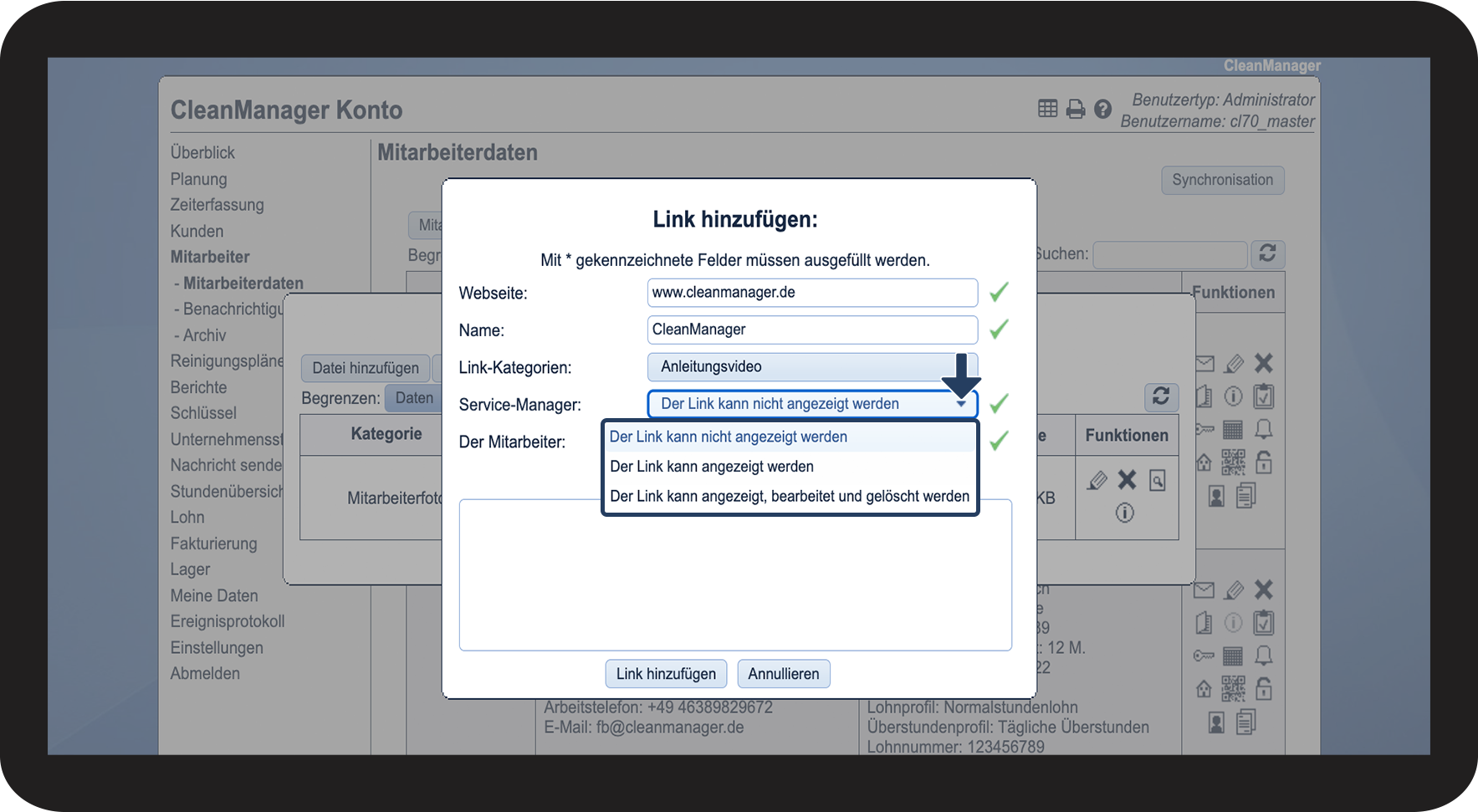The width and height of the screenshot is (1478, 812).
Task: Click the Name input field
Action: [x=811, y=329]
